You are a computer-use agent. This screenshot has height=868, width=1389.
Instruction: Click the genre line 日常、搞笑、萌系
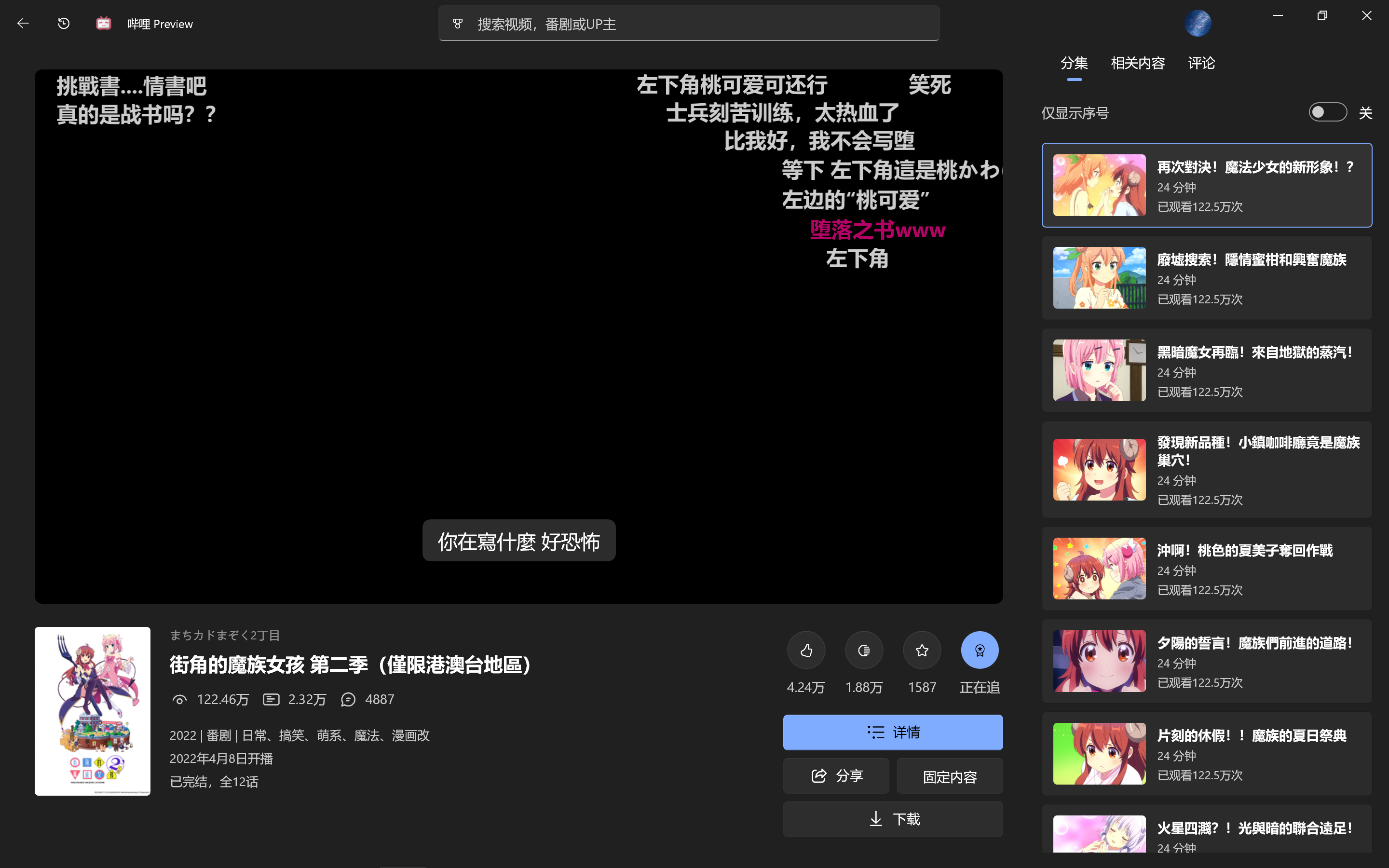click(299, 735)
